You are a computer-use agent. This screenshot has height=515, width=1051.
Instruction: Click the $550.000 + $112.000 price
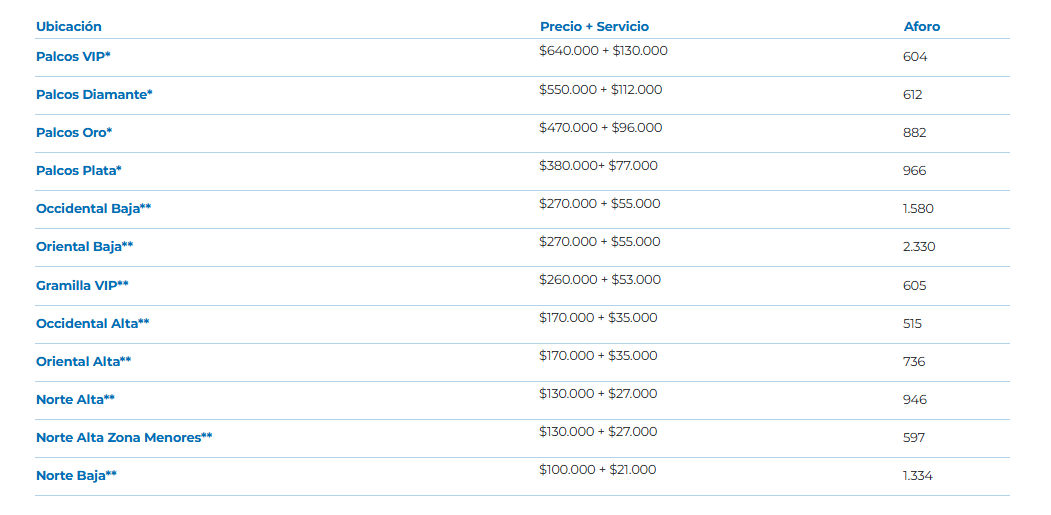click(600, 89)
